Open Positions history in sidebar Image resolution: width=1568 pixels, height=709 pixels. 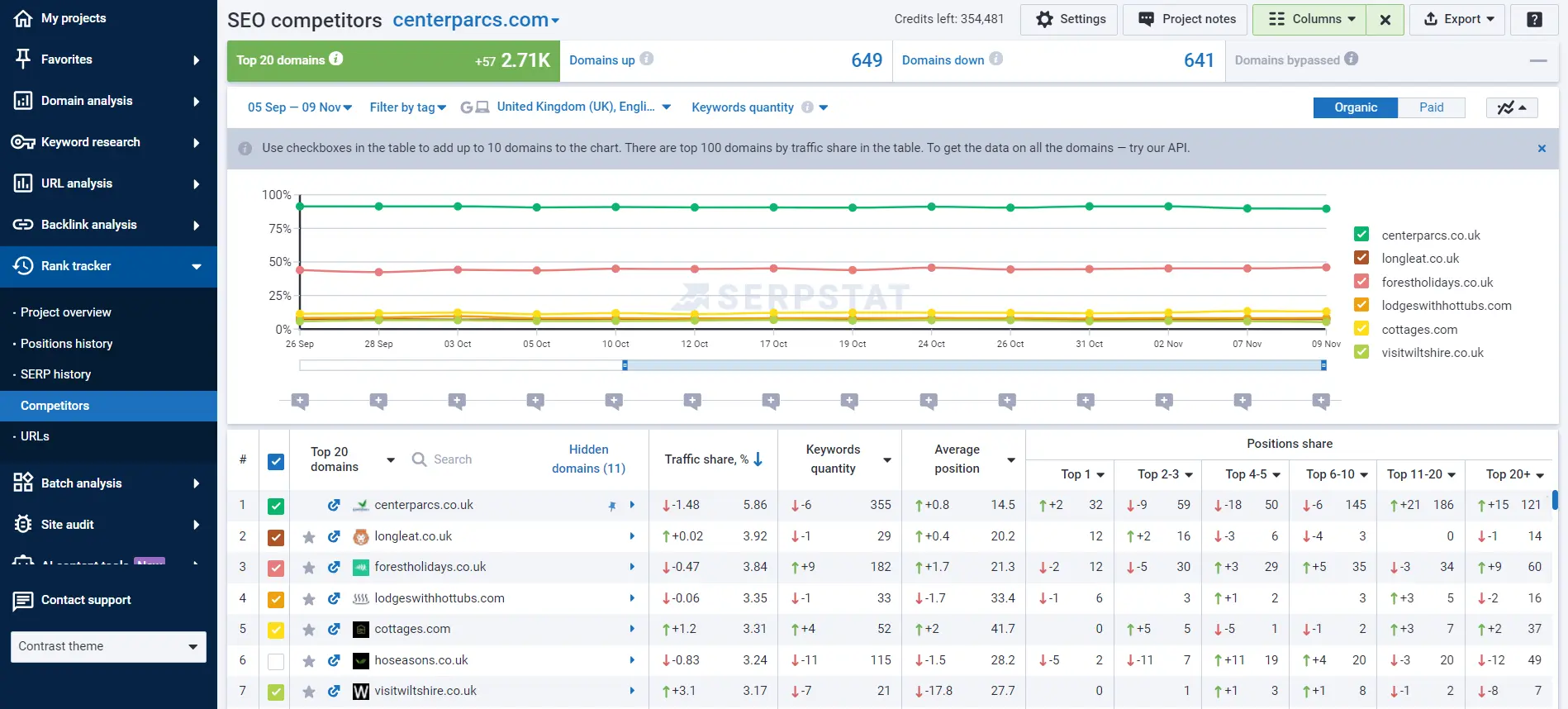coord(67,343)
